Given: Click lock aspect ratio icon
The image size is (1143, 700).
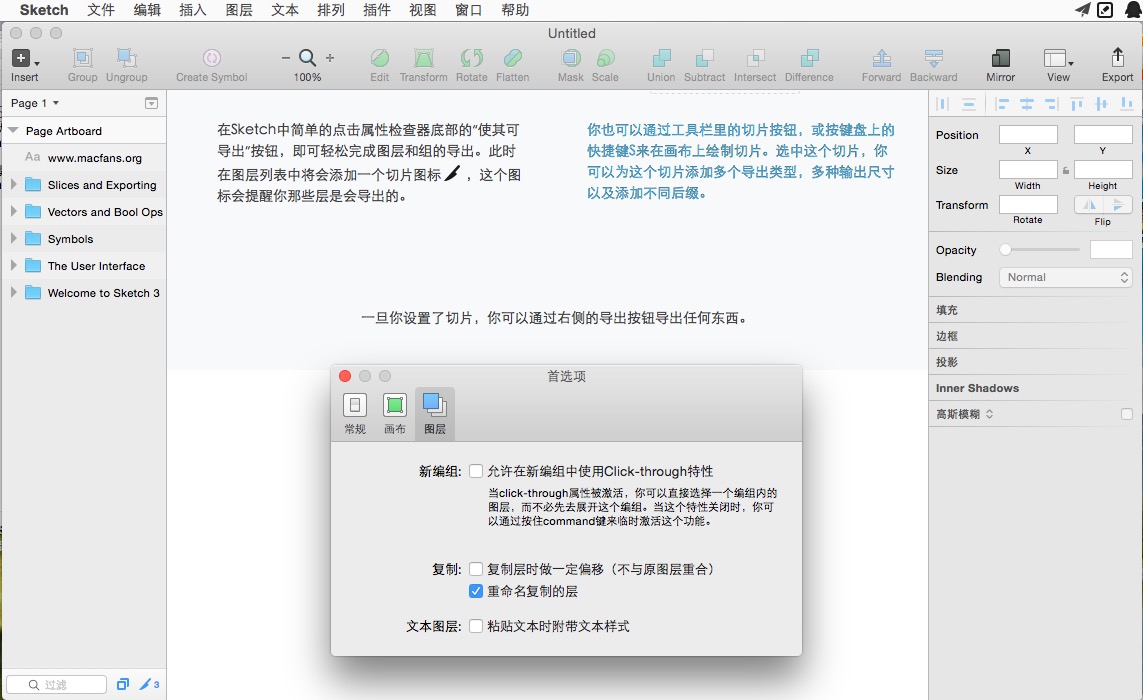Looking at the screenshot, I should (x=1066, y=171).
